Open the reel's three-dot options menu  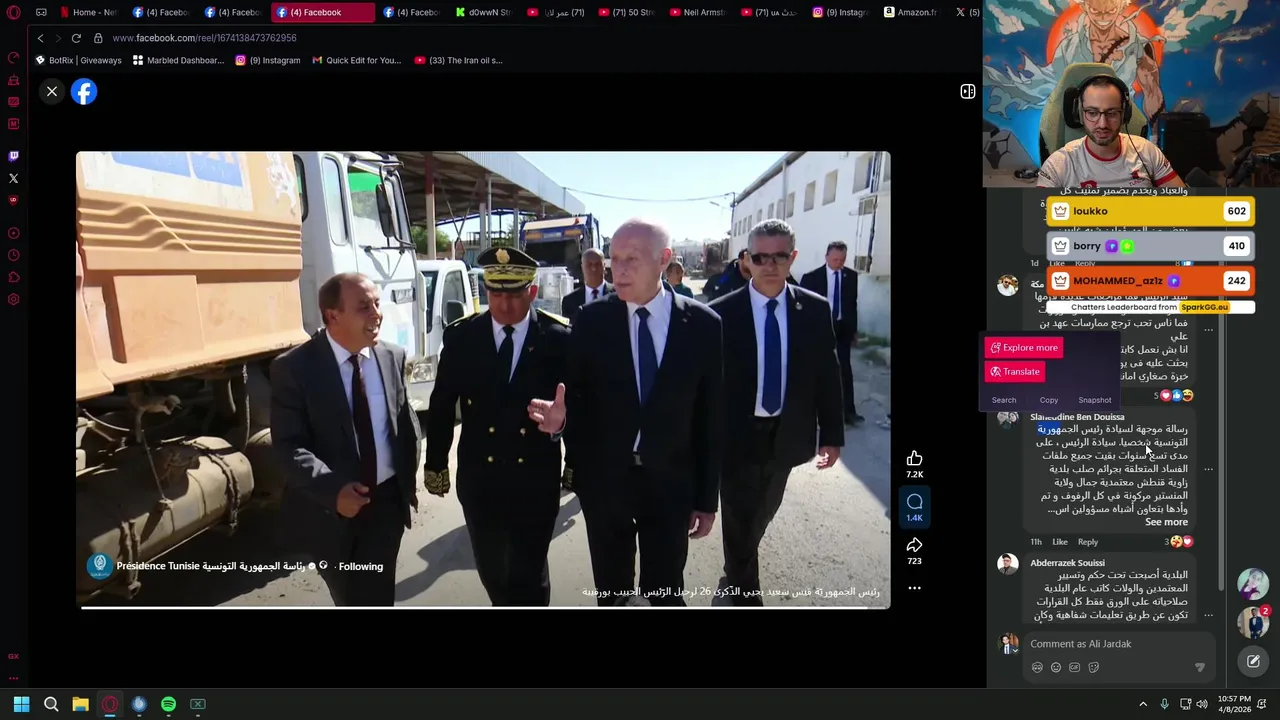[x=914, y=588]
